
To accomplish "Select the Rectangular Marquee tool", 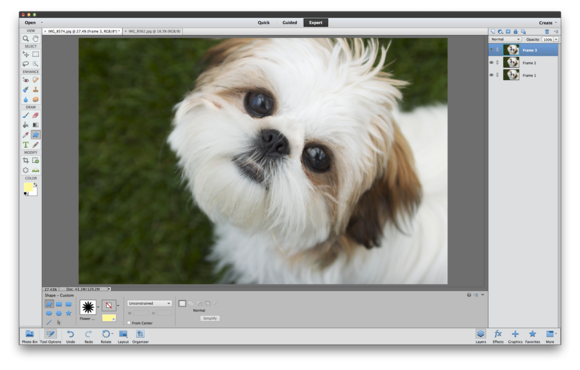I will tap(36, 54).
